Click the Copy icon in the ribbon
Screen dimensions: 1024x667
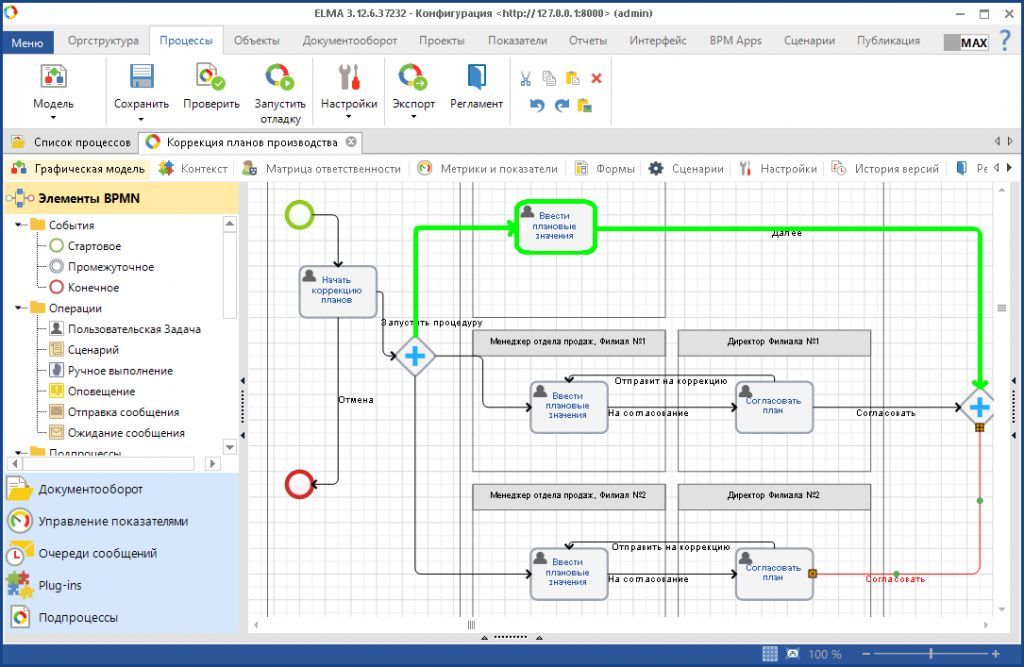[549, 78]
